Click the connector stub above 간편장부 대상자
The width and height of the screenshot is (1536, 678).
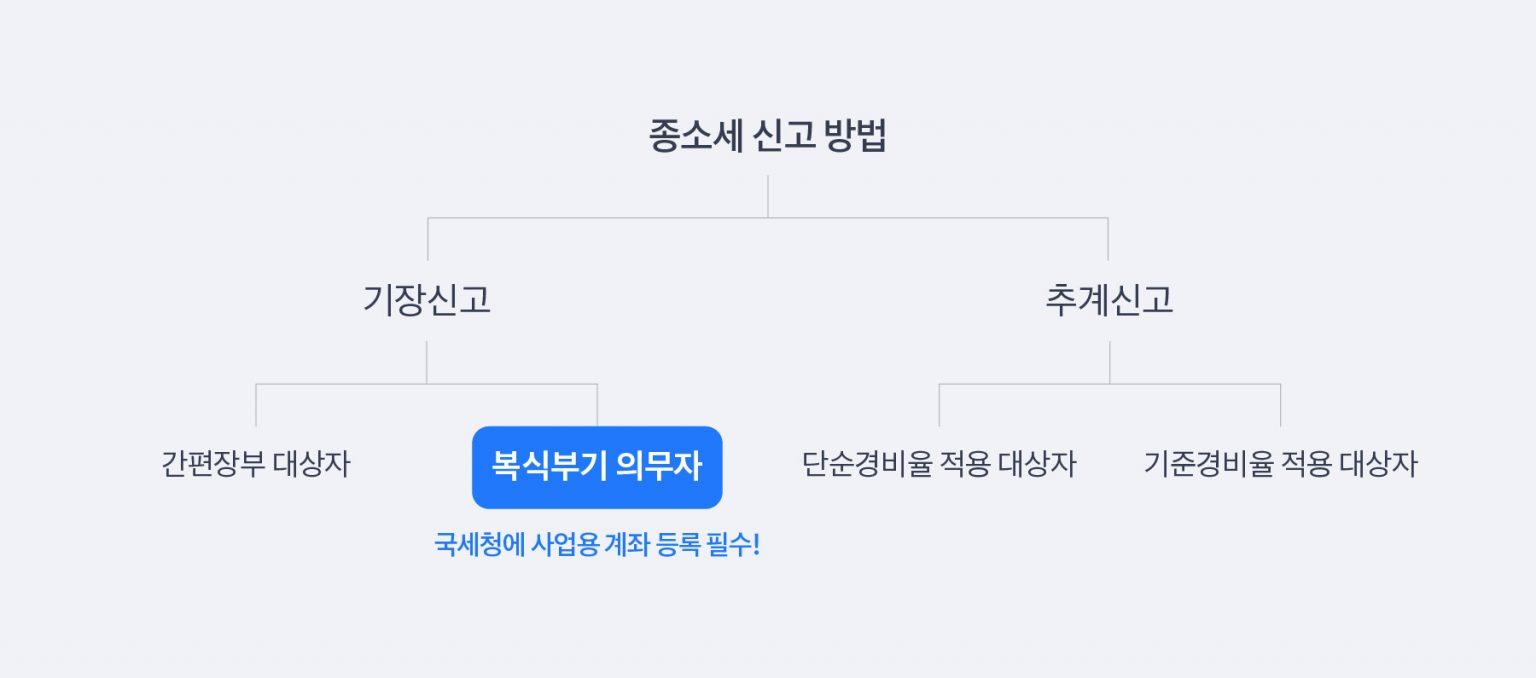(x=256, y=405)
